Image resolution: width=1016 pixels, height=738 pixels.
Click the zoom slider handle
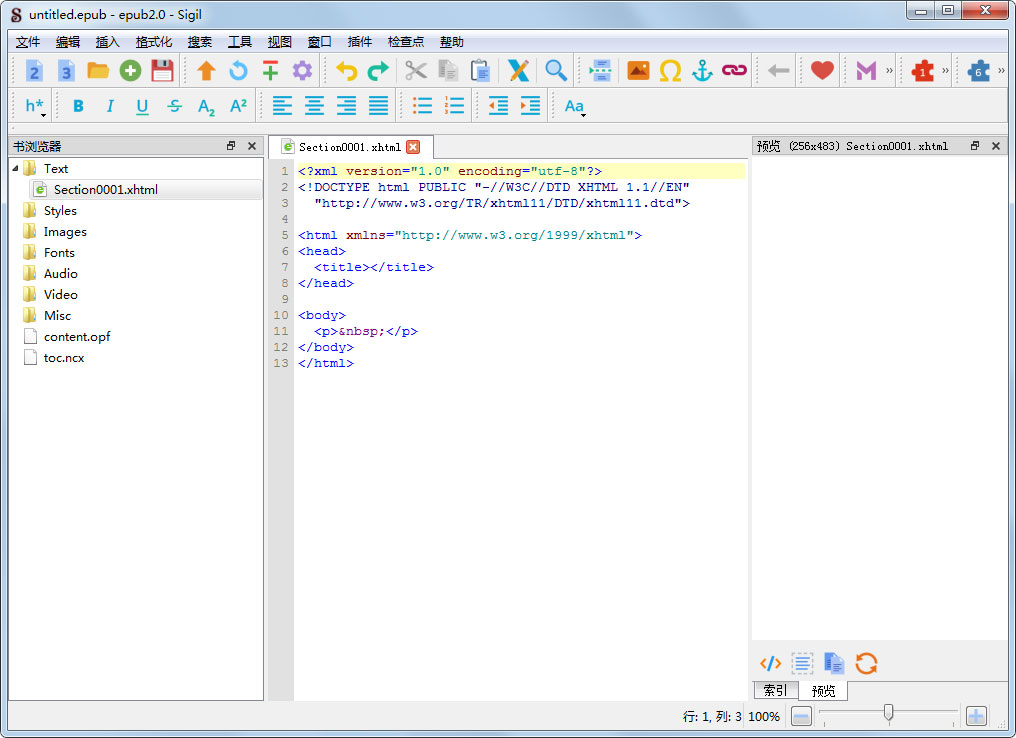[x=888, y=713]
